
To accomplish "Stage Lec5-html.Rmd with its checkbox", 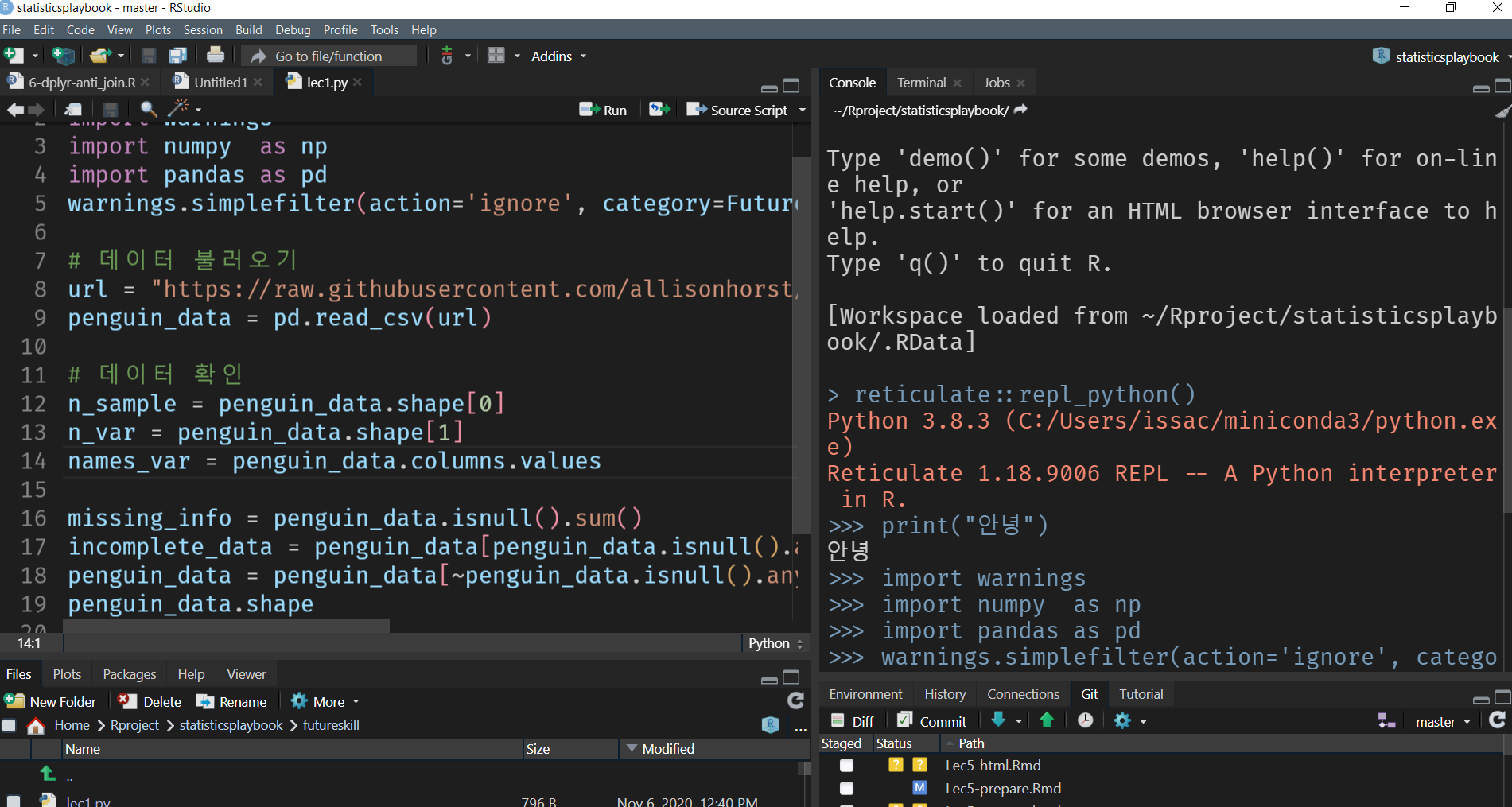I will (846, 765).
